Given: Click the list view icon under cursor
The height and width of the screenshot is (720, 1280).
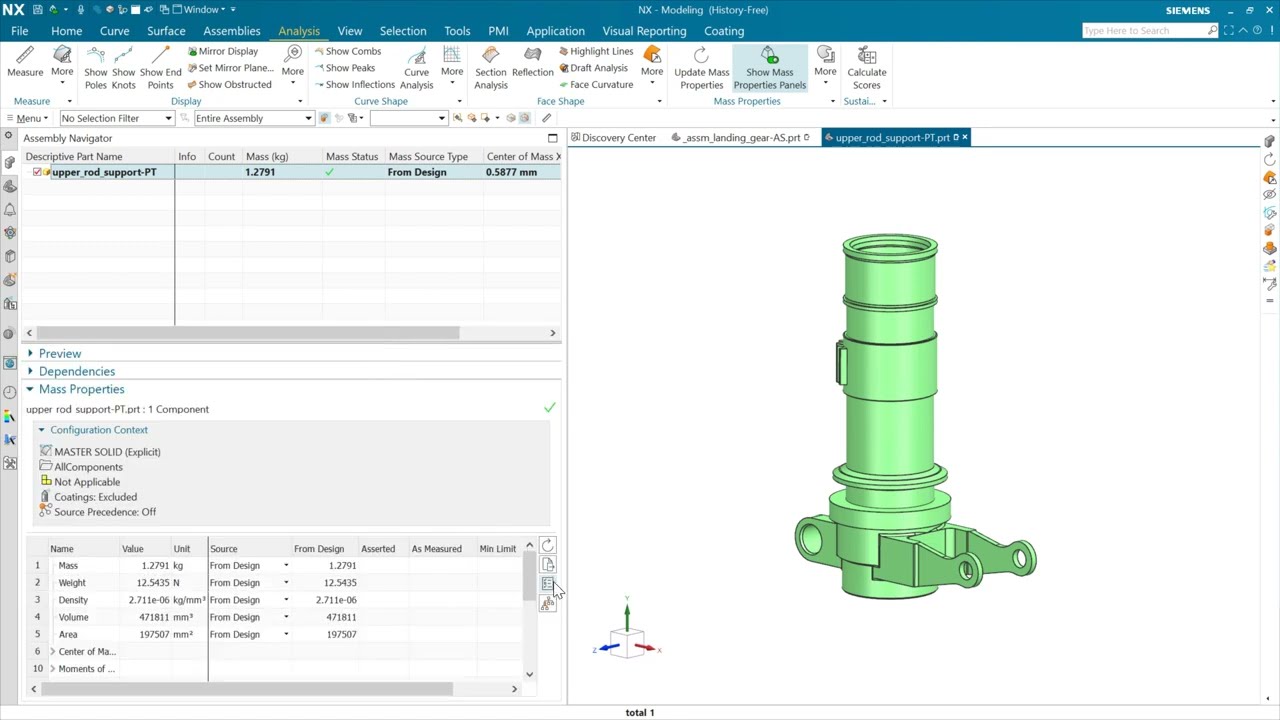Looking at the screenshot, I should coord(547,584).
